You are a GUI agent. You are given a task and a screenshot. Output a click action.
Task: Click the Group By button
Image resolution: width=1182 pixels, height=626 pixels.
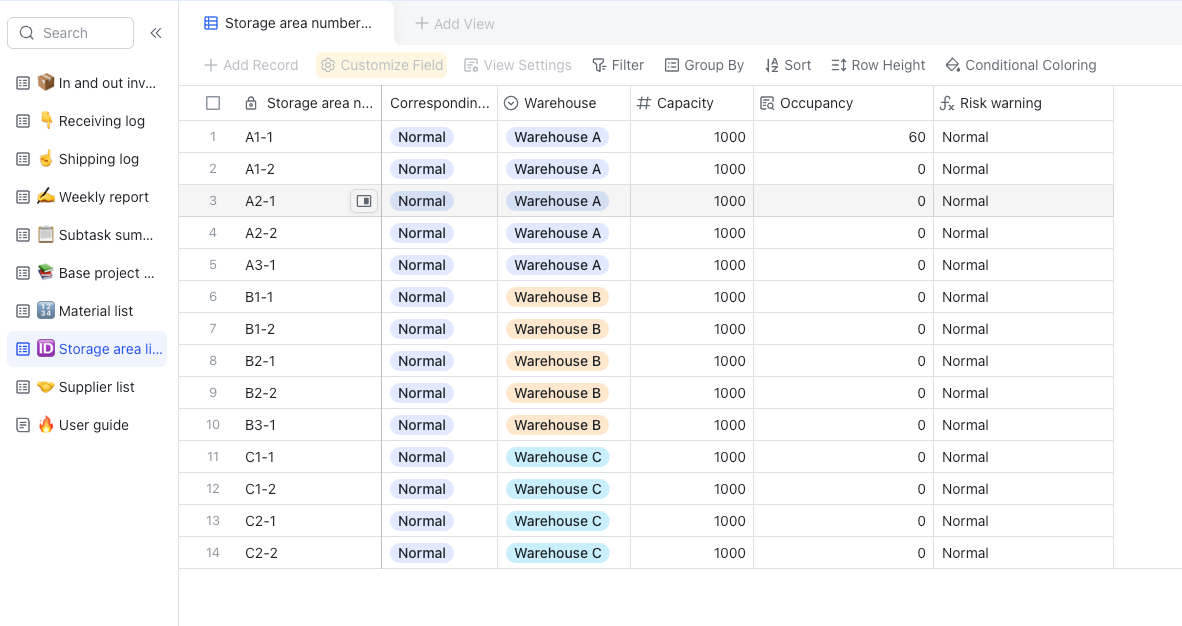point(704,65)
